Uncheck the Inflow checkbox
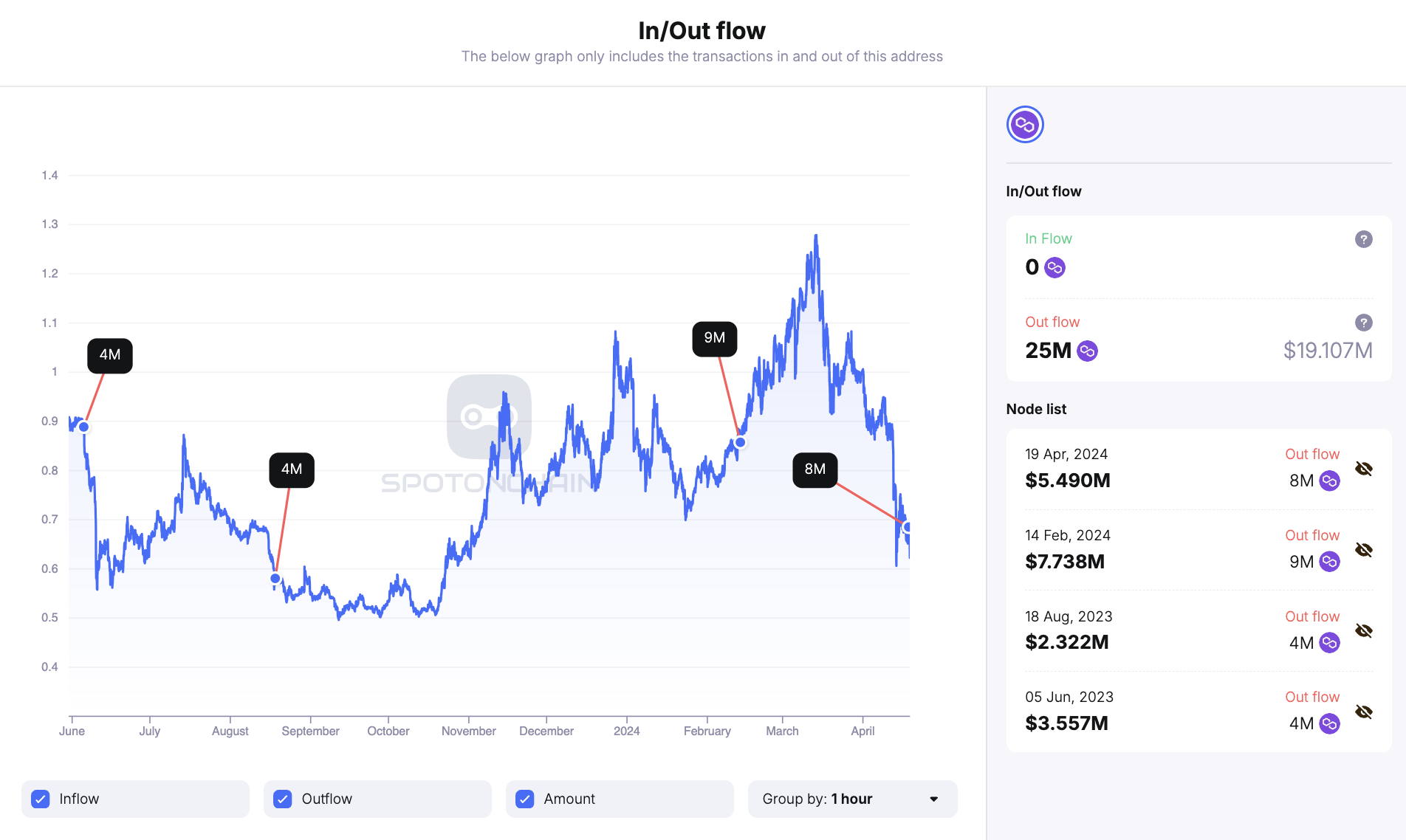This screenshot has width=1406, height=840. [x=41, y=799]
